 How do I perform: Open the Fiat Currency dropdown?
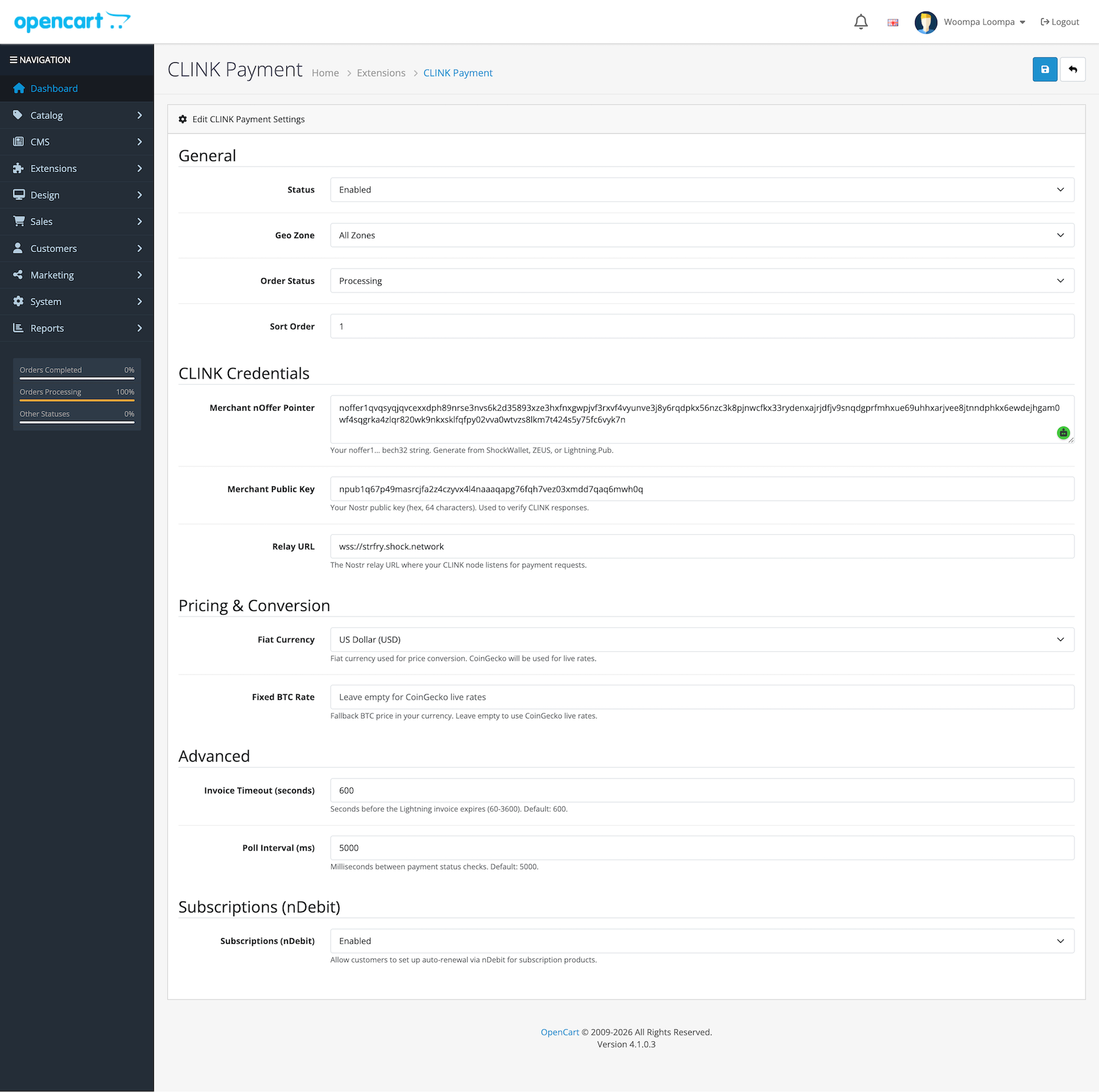(x=702, y=640)
